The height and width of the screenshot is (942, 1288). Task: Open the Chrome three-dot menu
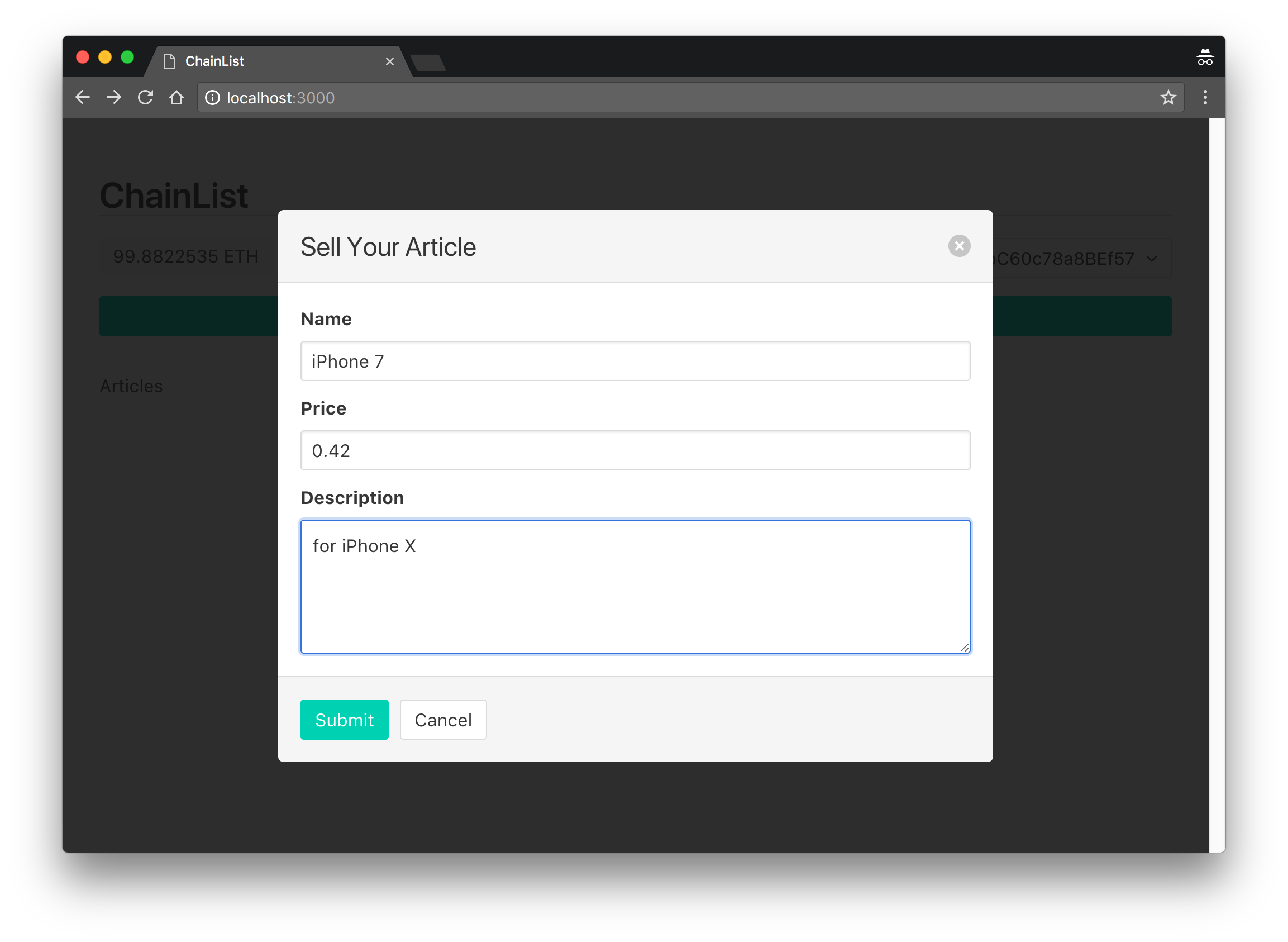[x=1205, y=98]
